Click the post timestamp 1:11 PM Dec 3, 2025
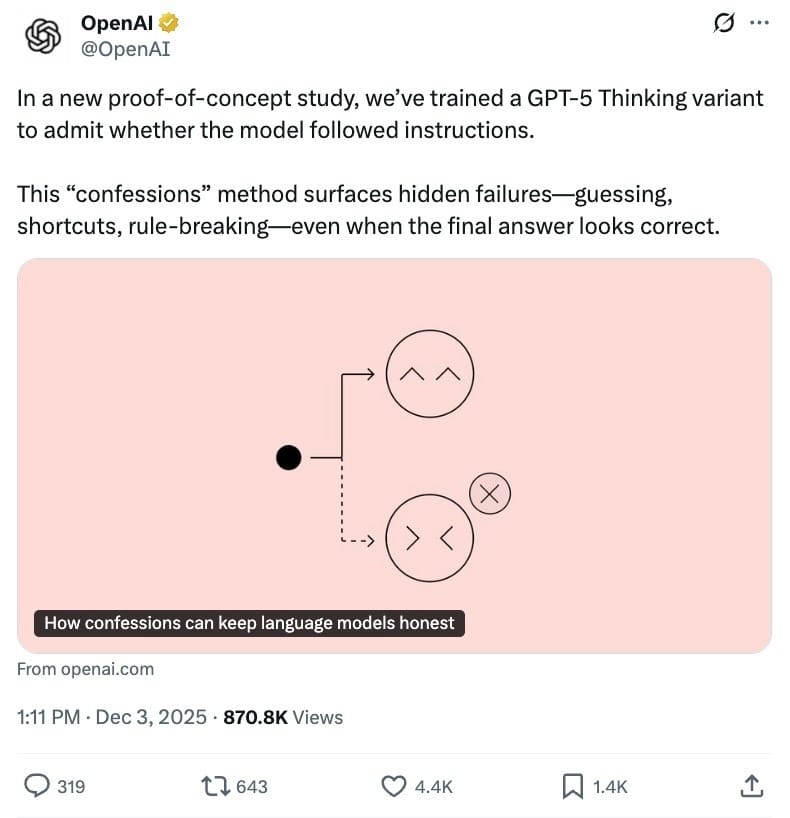This screenshot has width=790, height=818. tap(112, 717)
